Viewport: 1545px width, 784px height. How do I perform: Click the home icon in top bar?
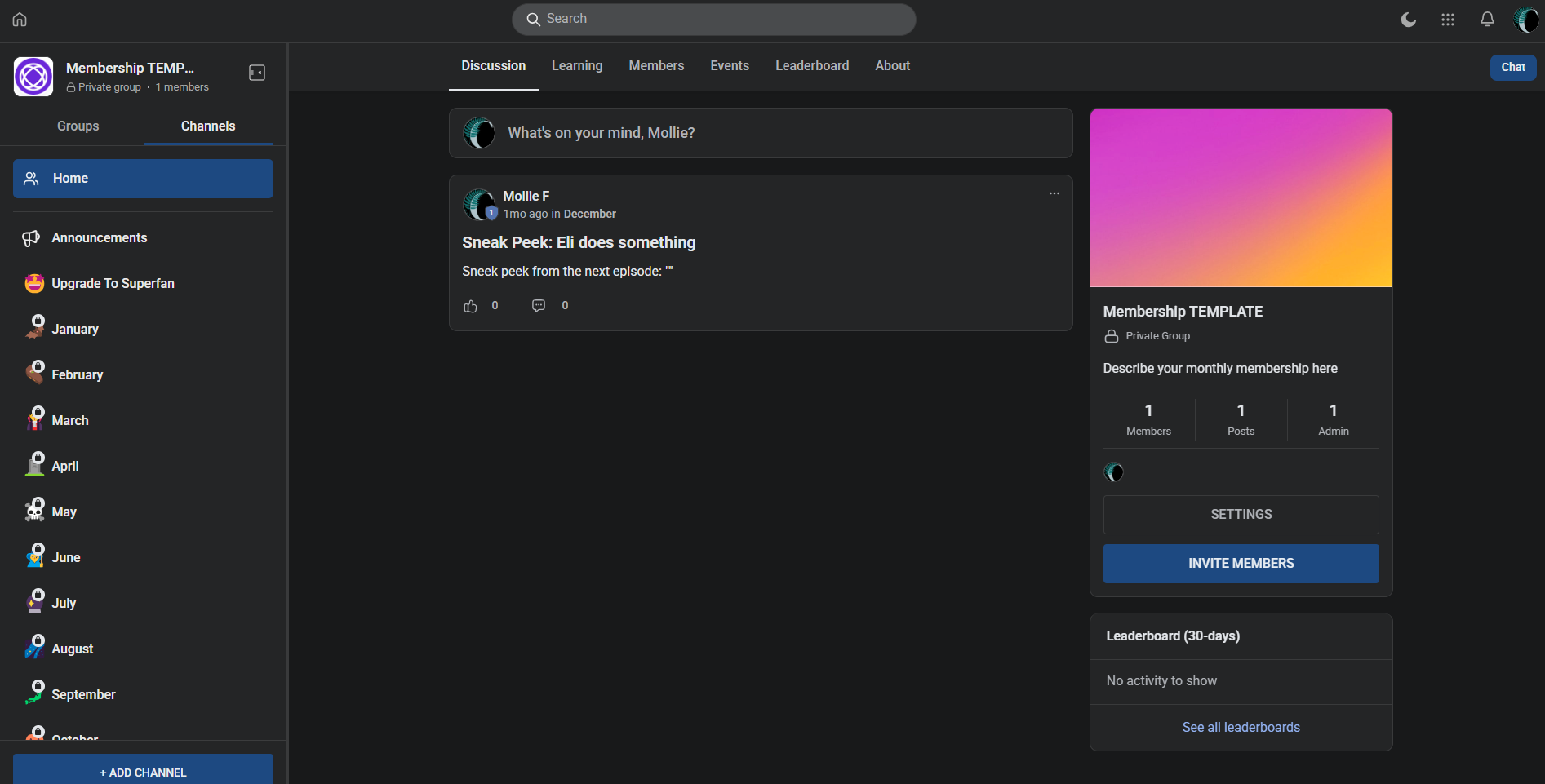click(20, 20)
